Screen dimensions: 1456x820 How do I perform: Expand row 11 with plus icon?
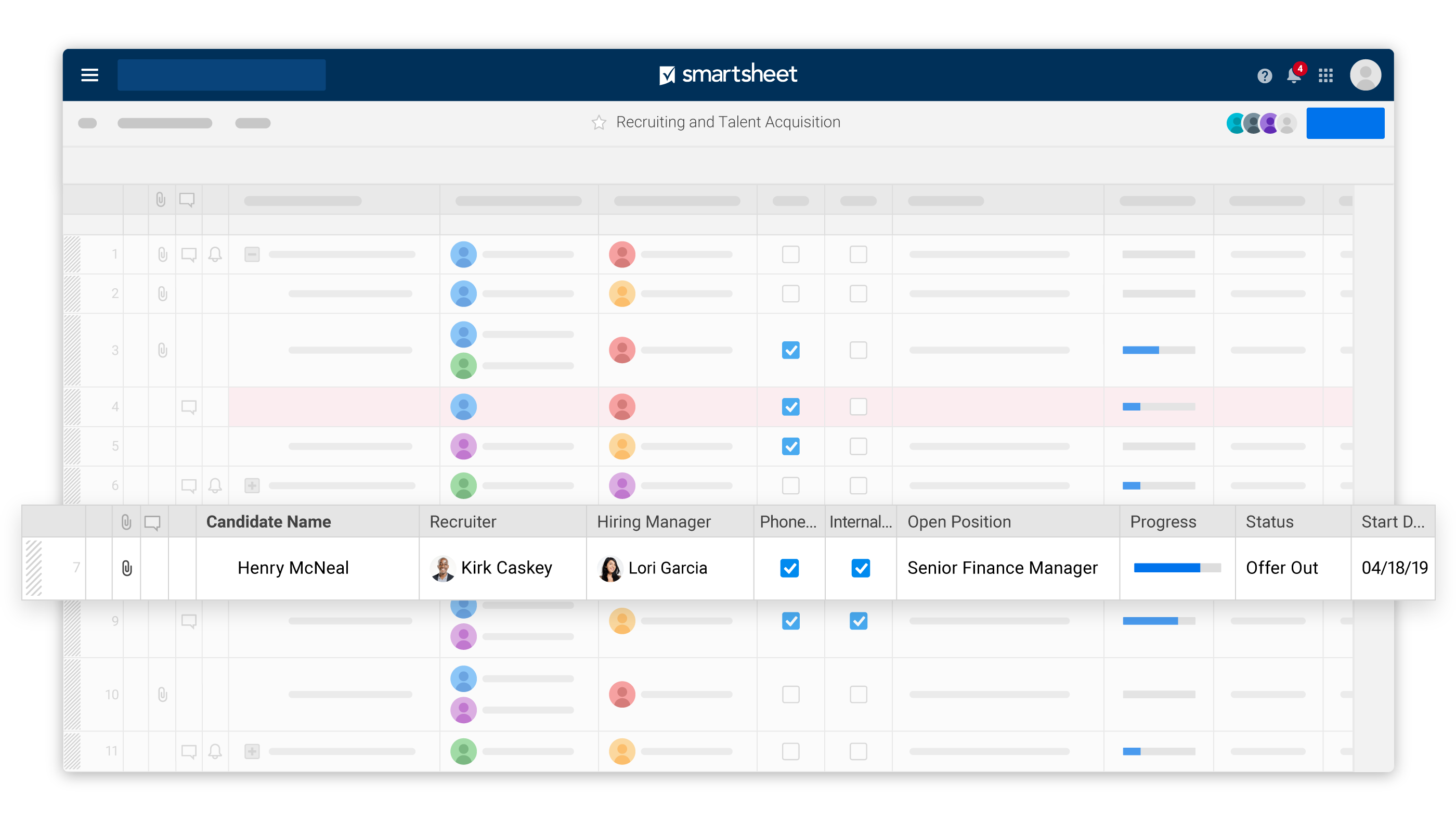252,751
